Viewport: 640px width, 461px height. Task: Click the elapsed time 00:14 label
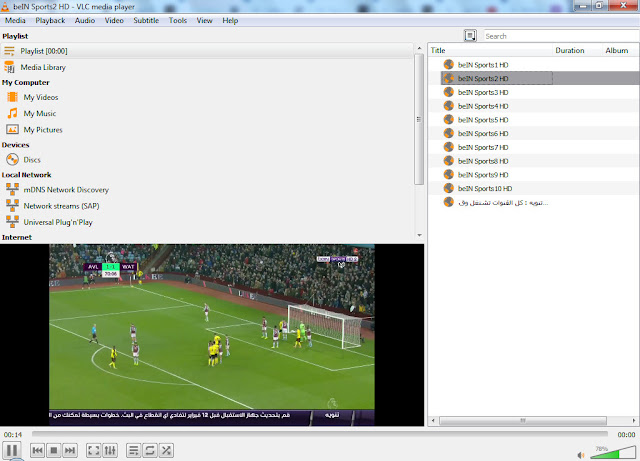(x=13, y=434)
